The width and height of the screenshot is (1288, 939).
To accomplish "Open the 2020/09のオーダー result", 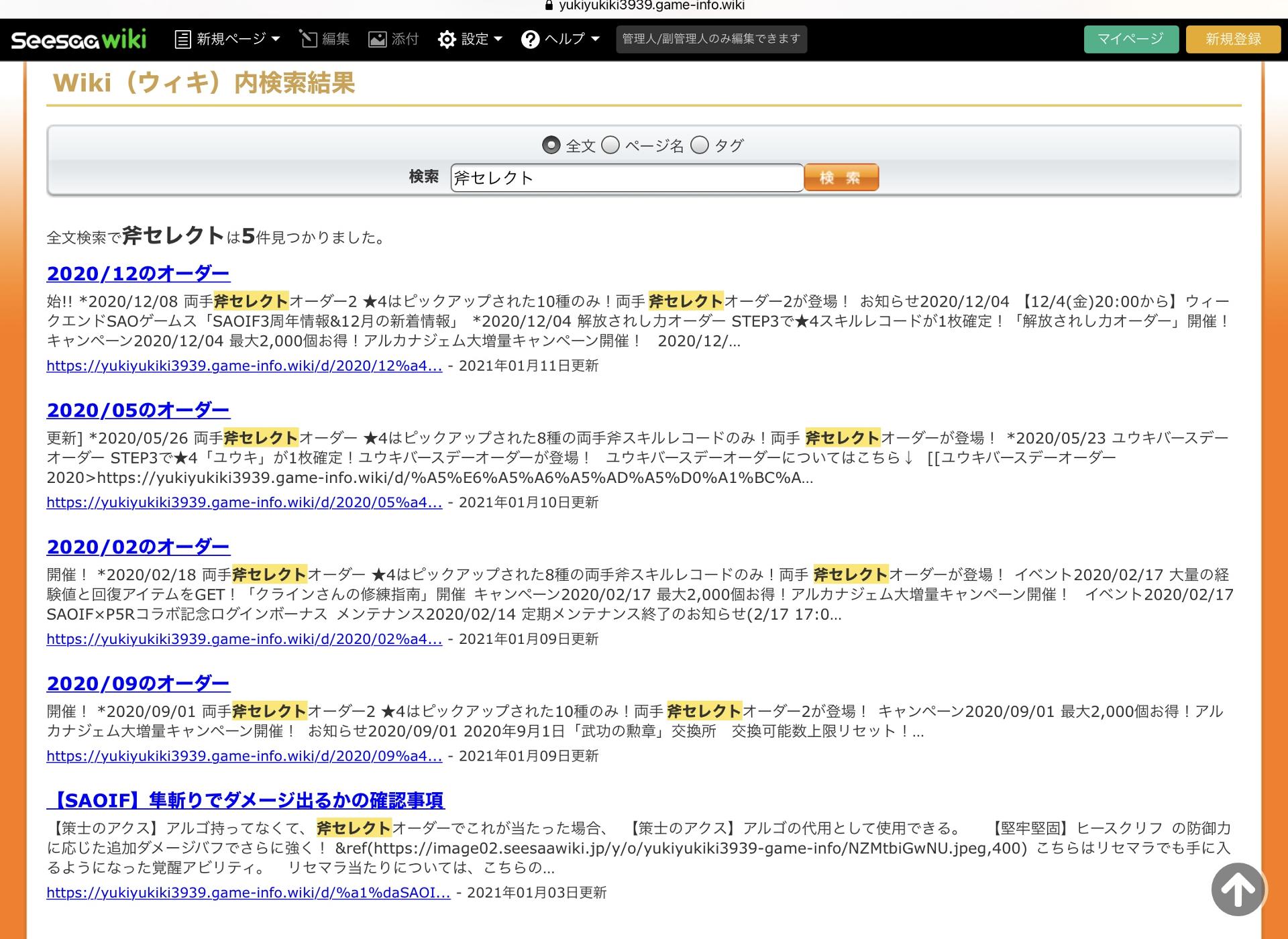I will [x=138, y=683].
